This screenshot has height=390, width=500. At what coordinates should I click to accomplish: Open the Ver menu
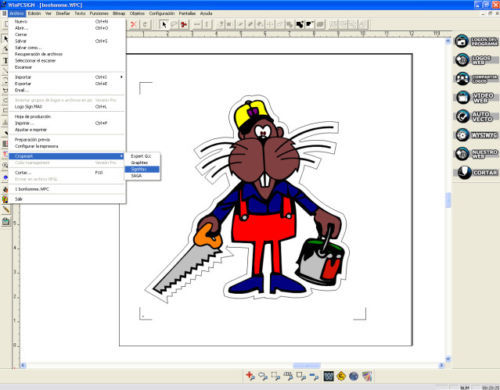48,13
